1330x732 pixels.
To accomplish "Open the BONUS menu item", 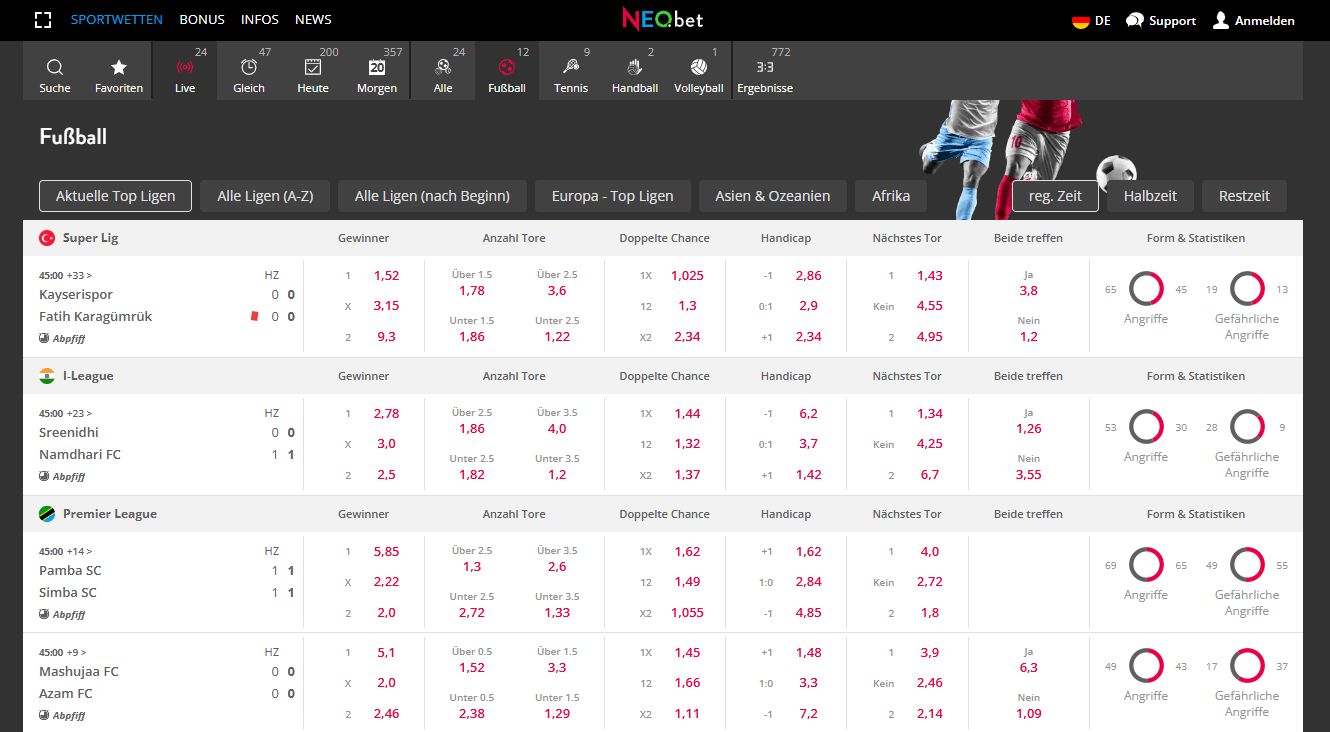I will 202,19.
